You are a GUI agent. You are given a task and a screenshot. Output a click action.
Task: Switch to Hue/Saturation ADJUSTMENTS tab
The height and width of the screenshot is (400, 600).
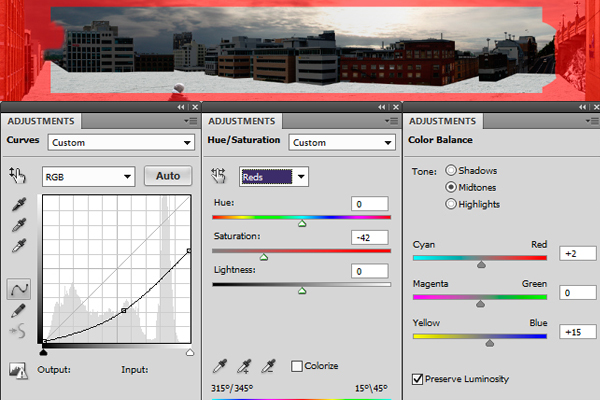(242, 121)
